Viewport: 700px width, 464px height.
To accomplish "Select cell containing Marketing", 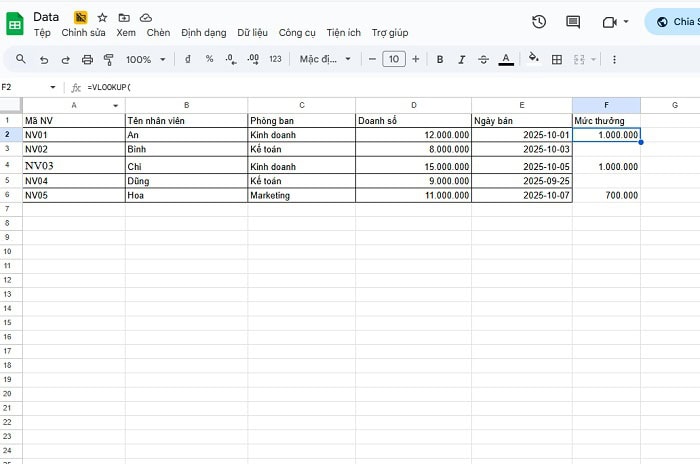I will point(301,196).
